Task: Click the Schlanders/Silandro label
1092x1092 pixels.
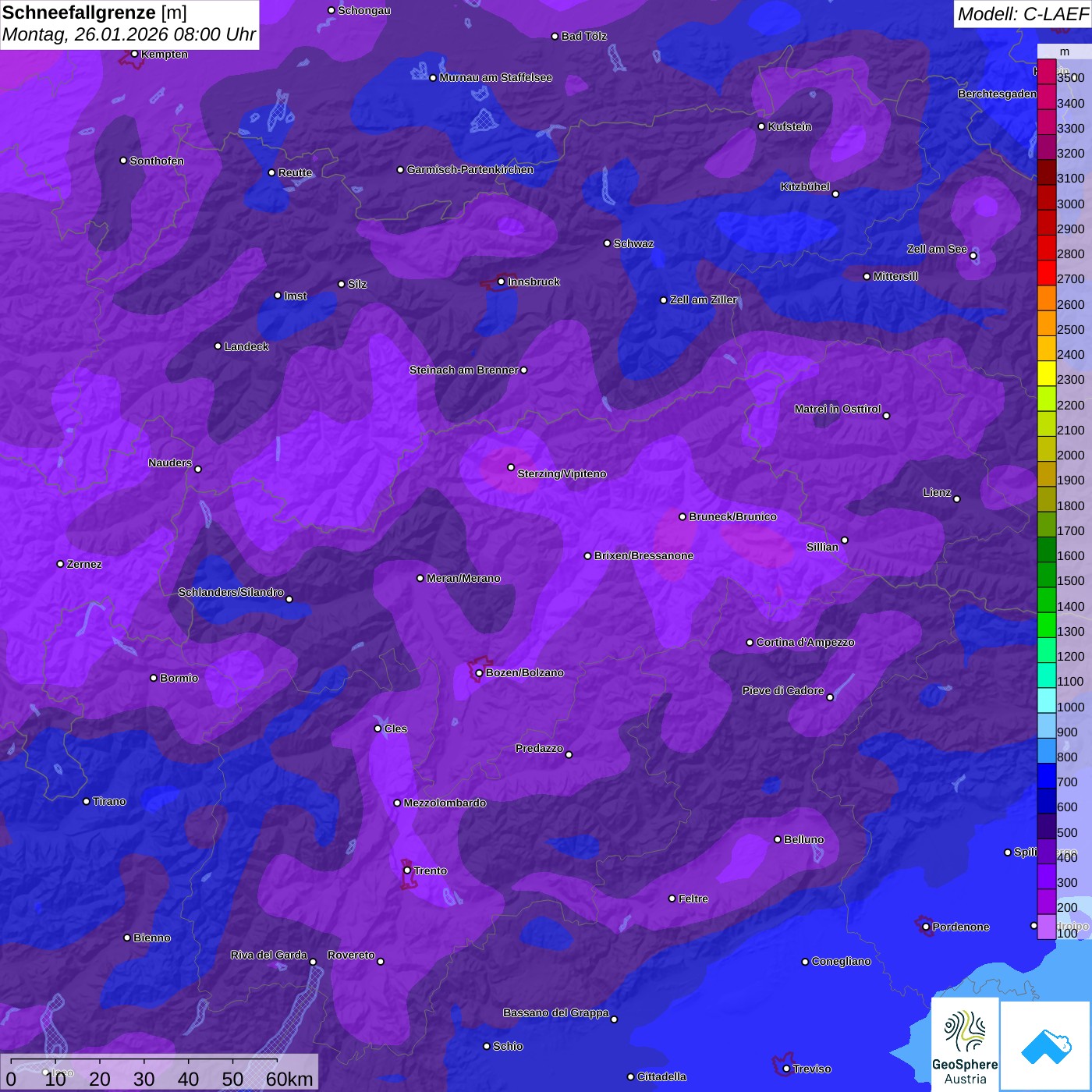Action: 231,592
